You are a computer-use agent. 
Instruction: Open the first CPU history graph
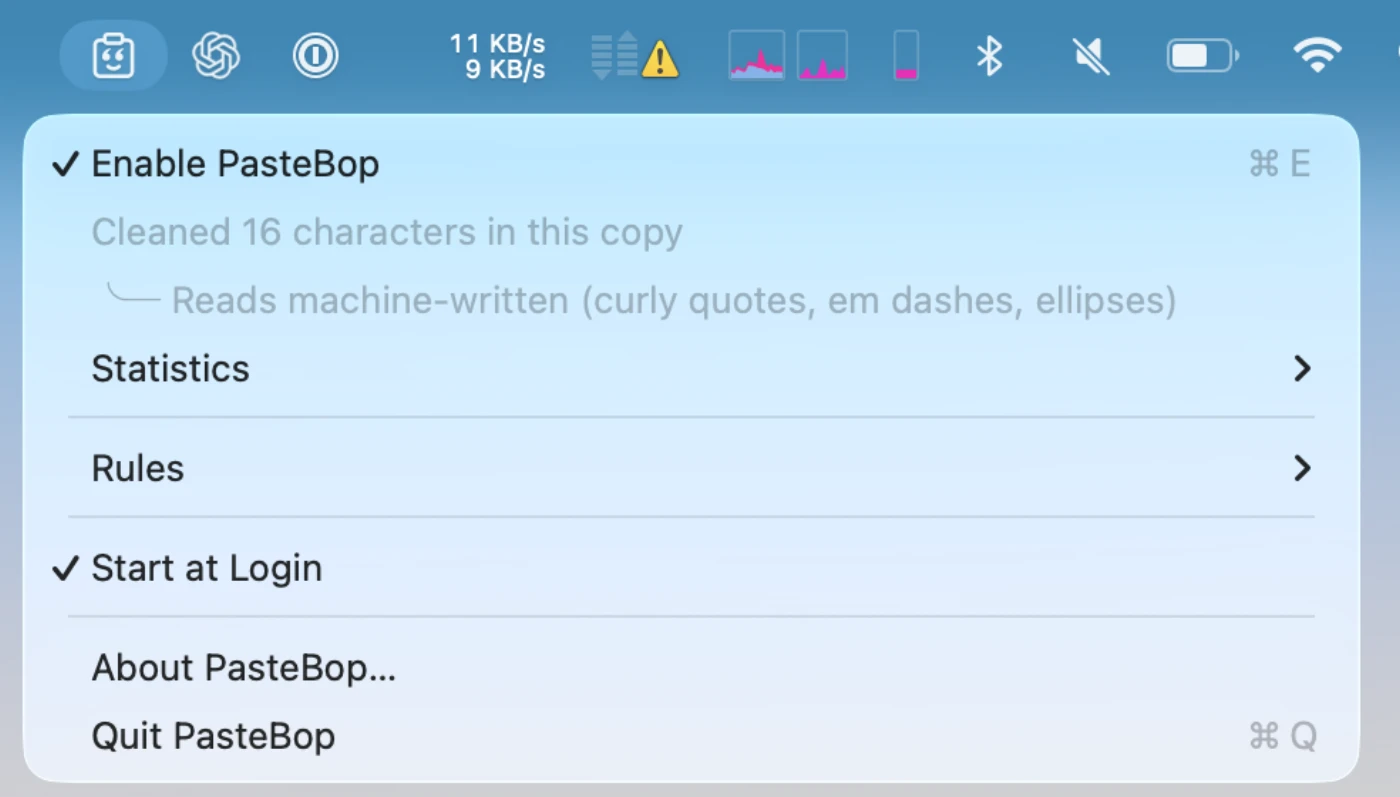pyautogui.click(x=757, y=56)
